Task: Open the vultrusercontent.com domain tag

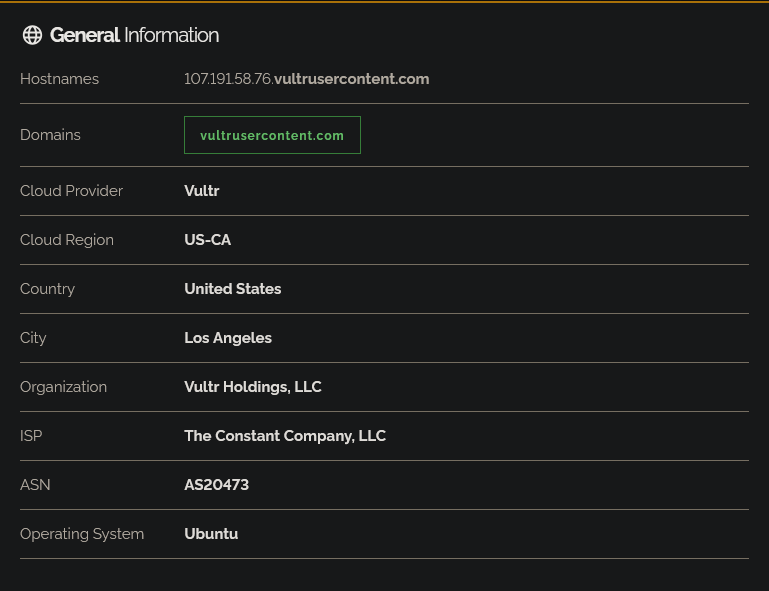Action: (272, 135)
